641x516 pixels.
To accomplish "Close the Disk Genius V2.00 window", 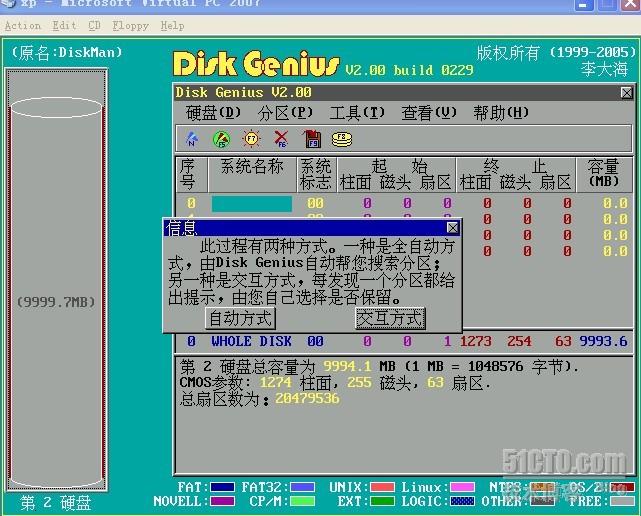I will pyautogui.click(x=626, y=93).
